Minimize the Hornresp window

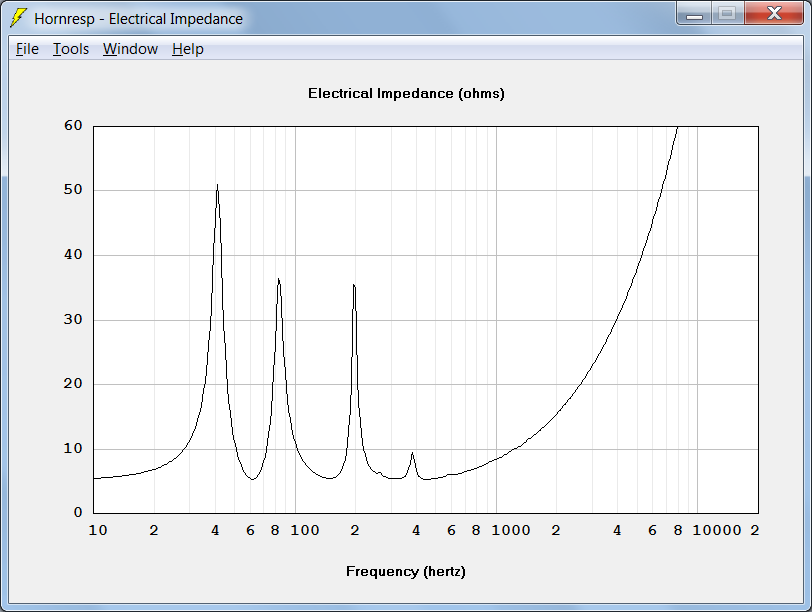(x=694, y=13)
